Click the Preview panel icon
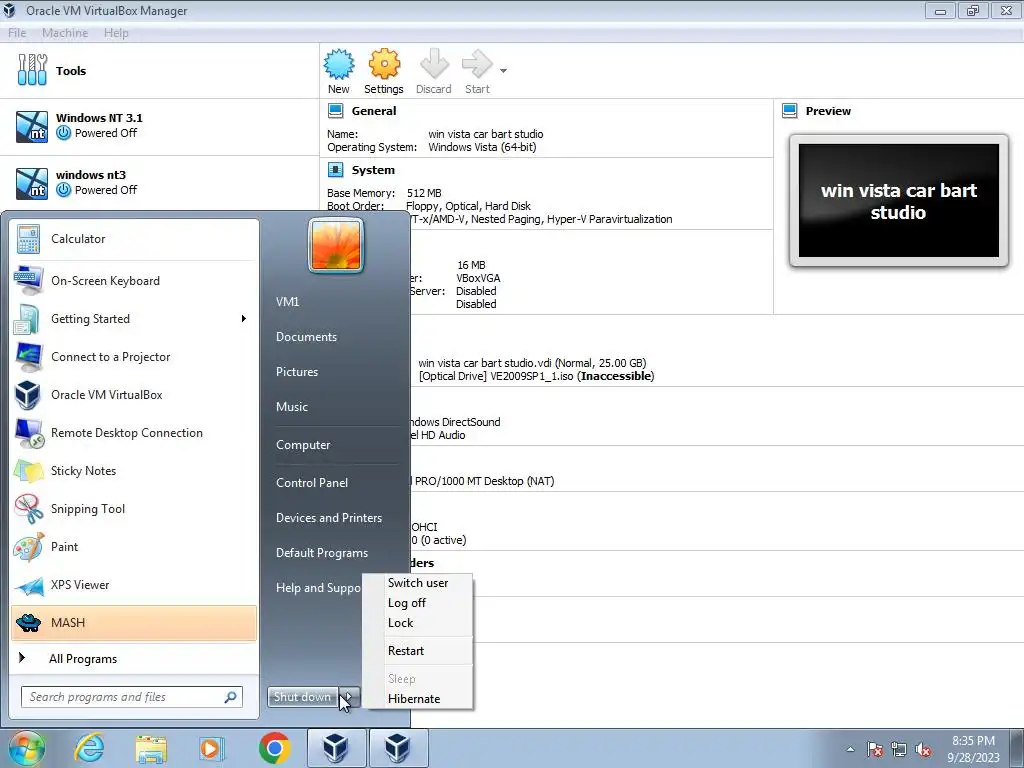 tap(790, 110)
